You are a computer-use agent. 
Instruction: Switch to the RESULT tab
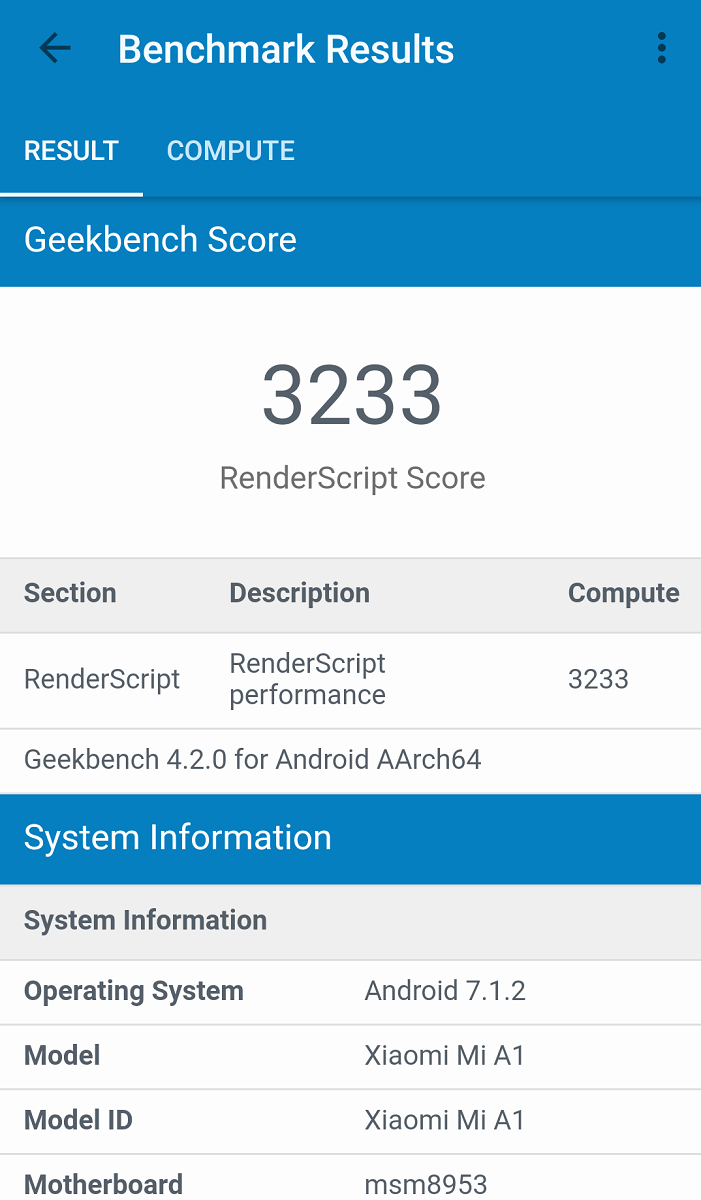click(x=71, y=151)
